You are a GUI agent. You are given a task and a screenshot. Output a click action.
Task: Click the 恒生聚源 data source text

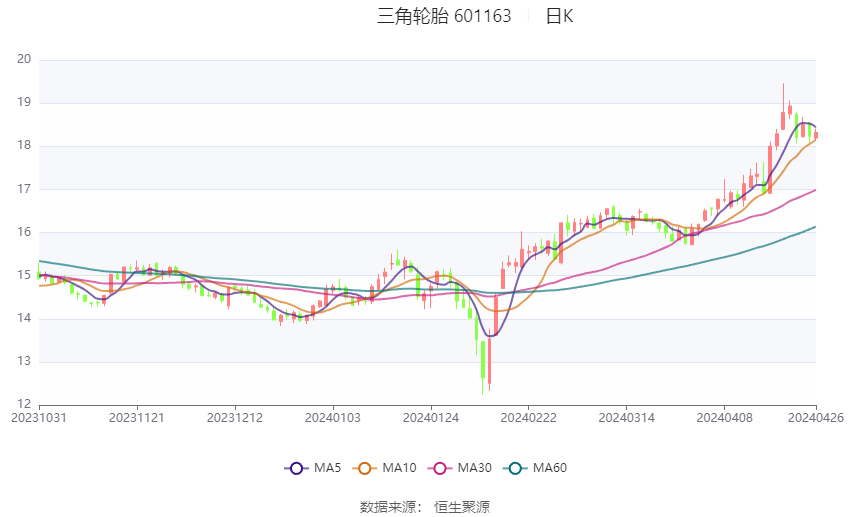462,507
